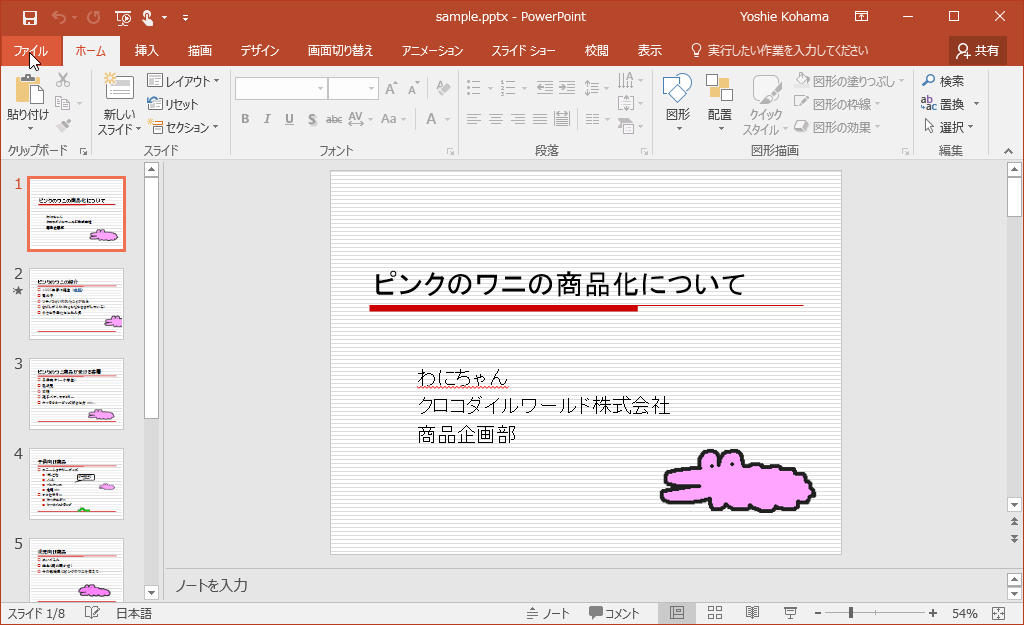This screenshot has width=1024, height=625.
Task: Open the 挿入 ribbon tab
Action: pos(146,50)
